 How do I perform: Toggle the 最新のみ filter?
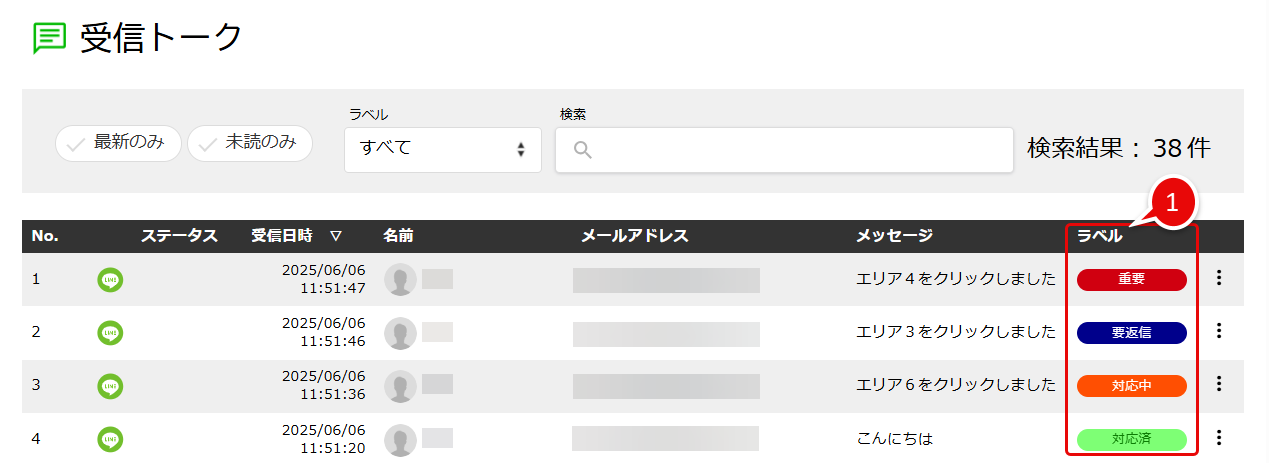click(118, 143)
